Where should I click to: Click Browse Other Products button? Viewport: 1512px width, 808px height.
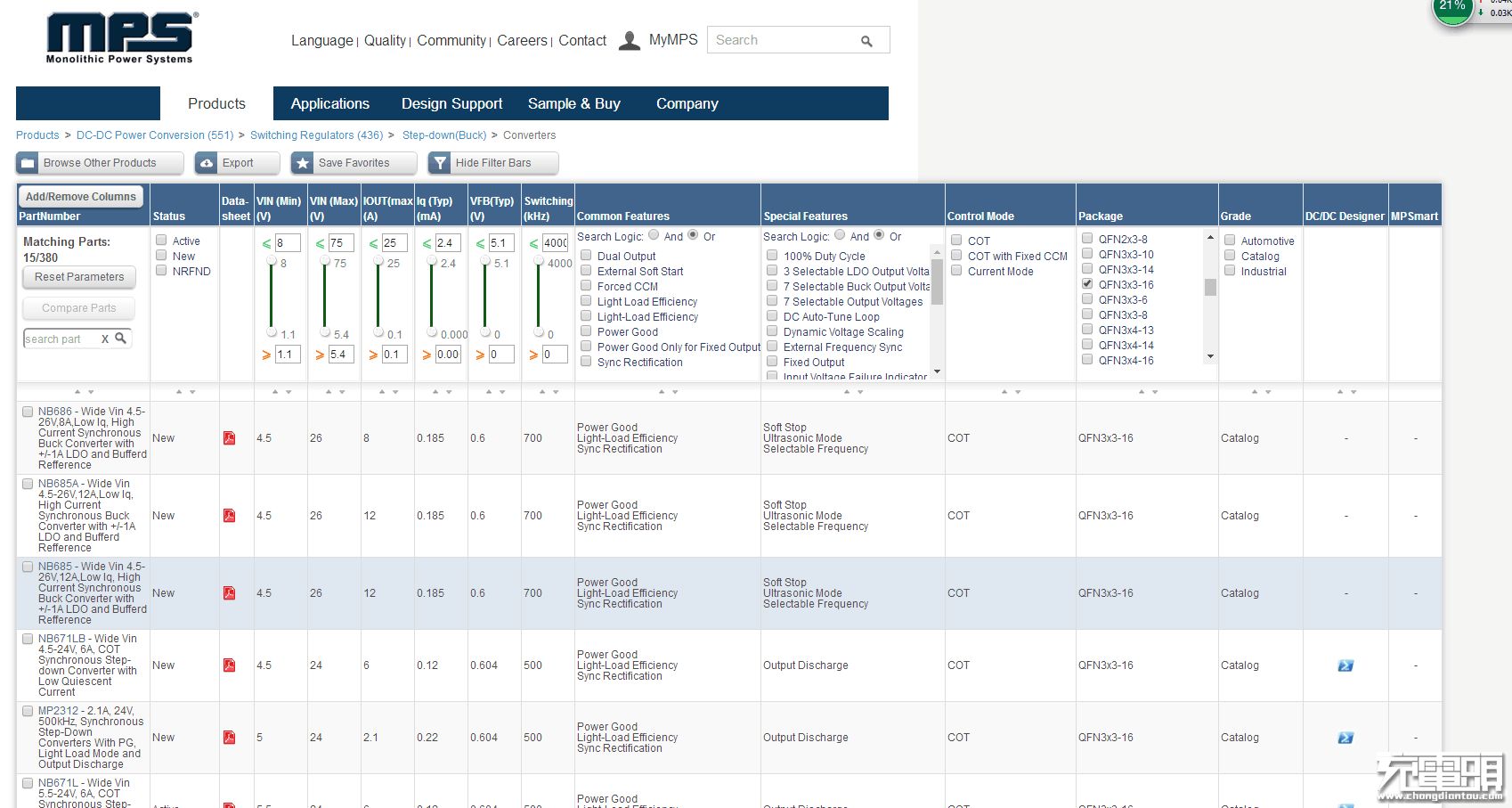click(x=100, y=163)
